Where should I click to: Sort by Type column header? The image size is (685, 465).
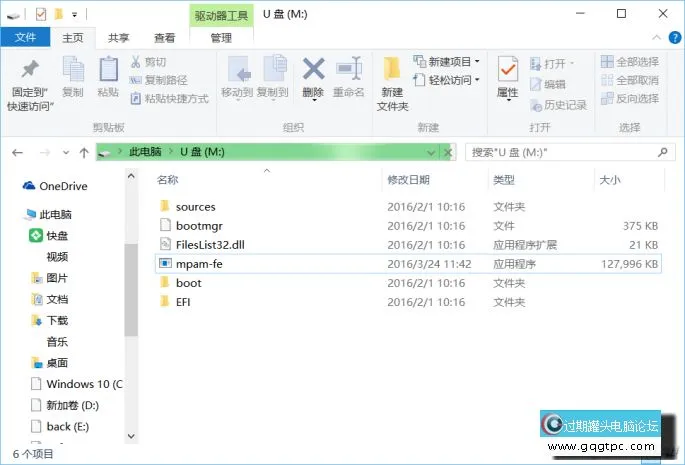tap(504, 180)
